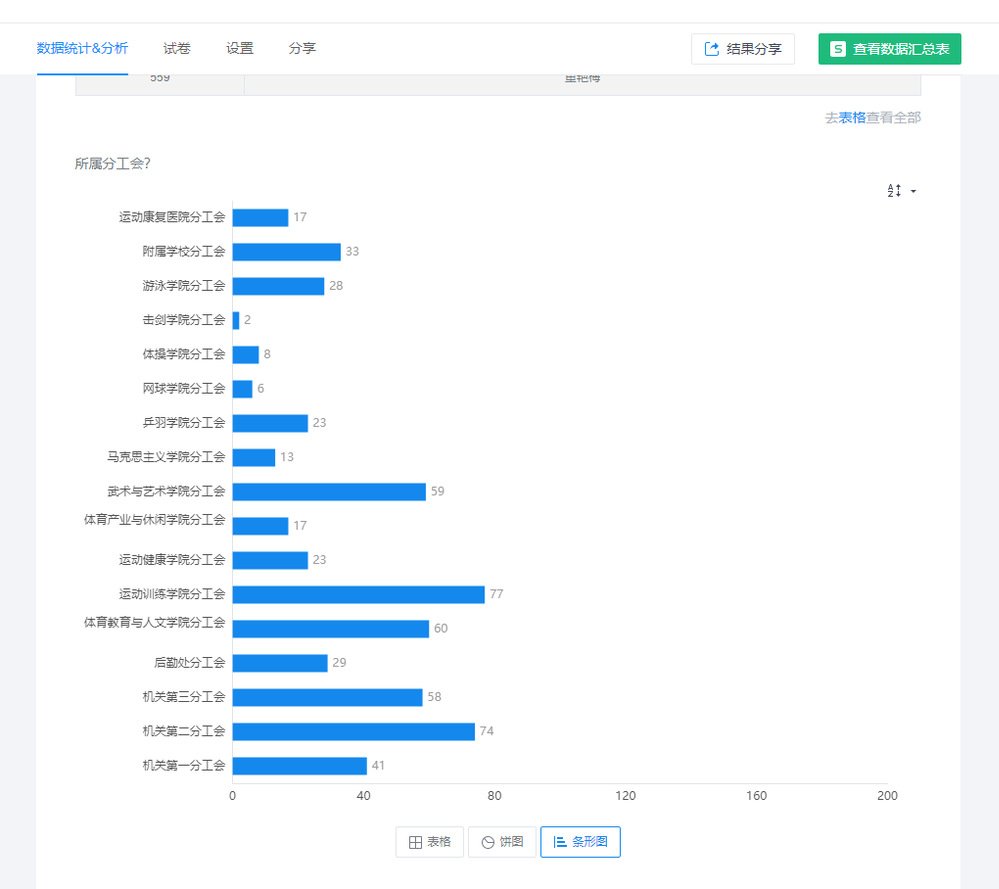Click the A-Z sort icon
The height and width of the screenshot is (889, 999).
pos(894,191)
